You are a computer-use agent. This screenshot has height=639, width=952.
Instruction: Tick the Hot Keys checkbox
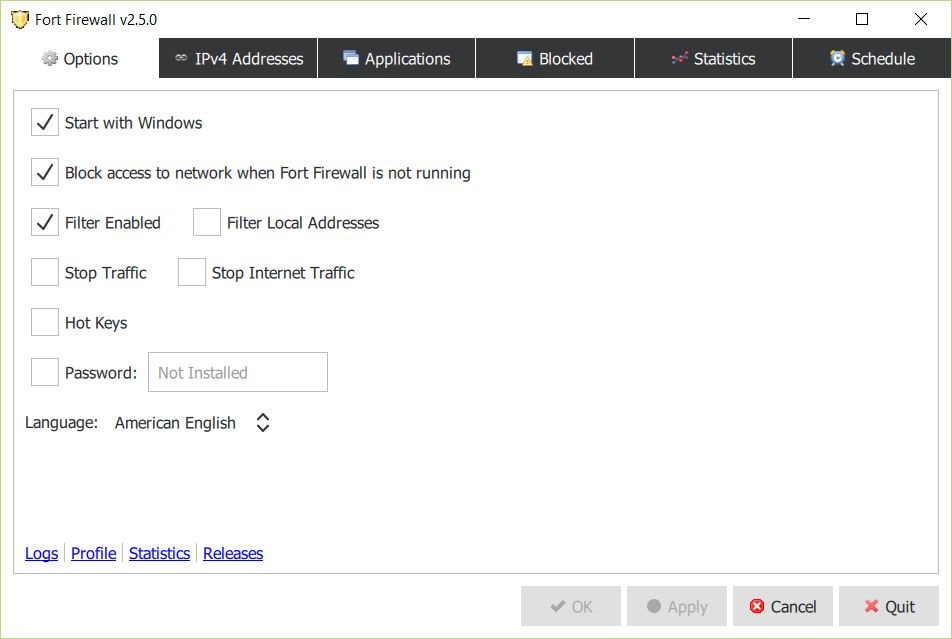pyautogui.click(x=45, y=323)
